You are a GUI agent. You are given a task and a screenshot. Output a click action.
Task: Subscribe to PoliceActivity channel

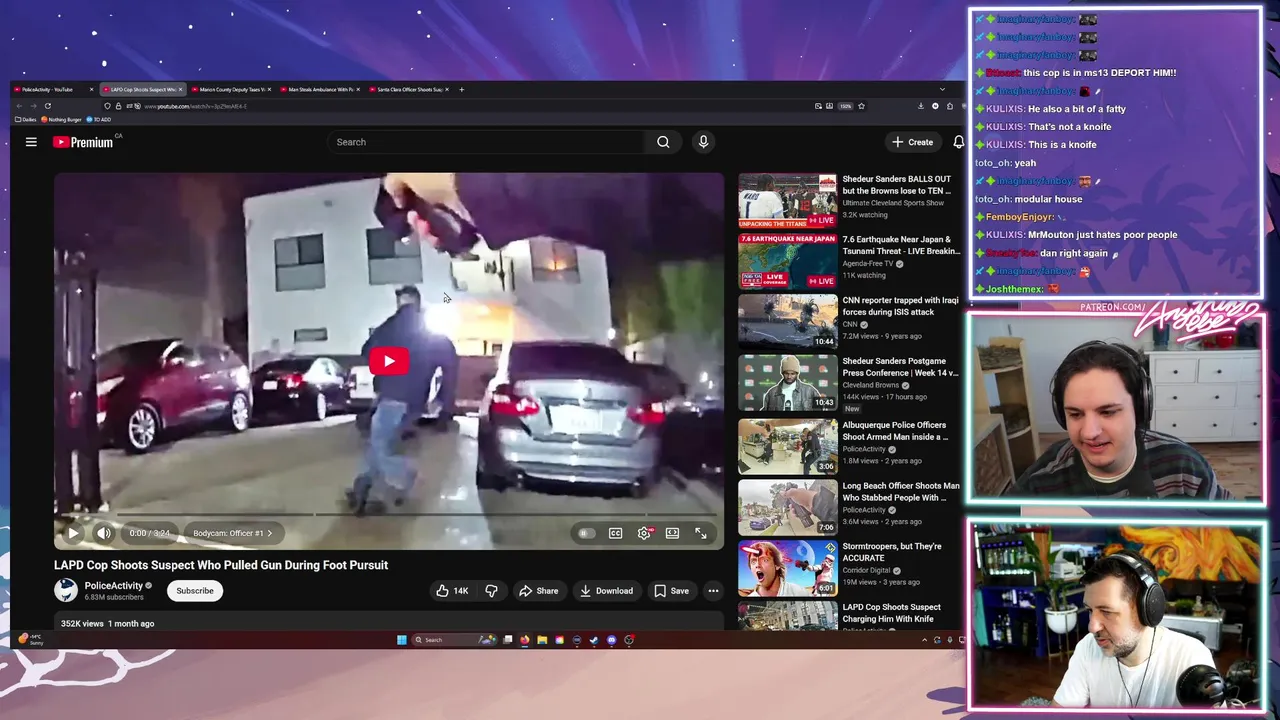coord(195,591)
